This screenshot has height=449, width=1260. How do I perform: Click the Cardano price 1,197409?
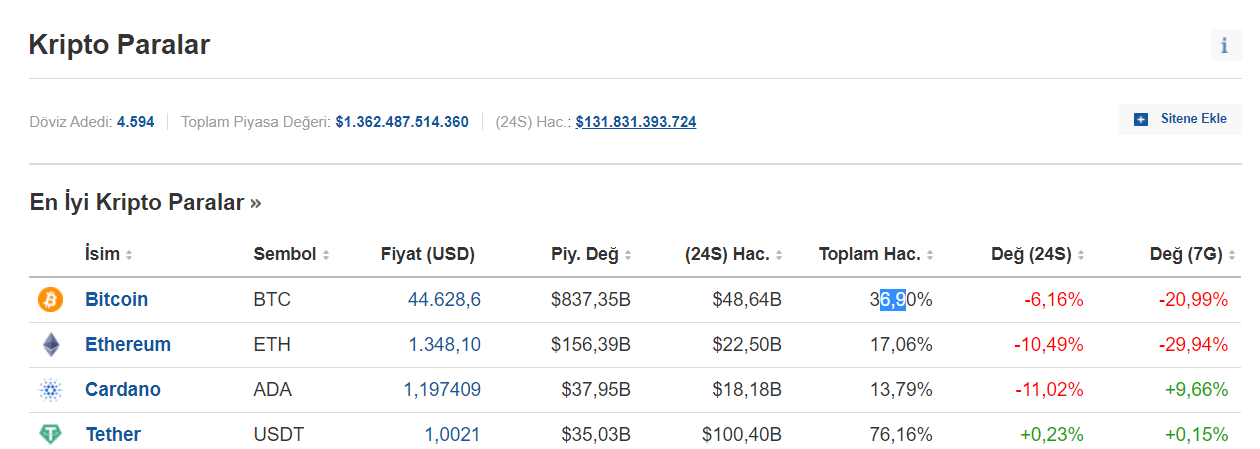coord(442,389)
